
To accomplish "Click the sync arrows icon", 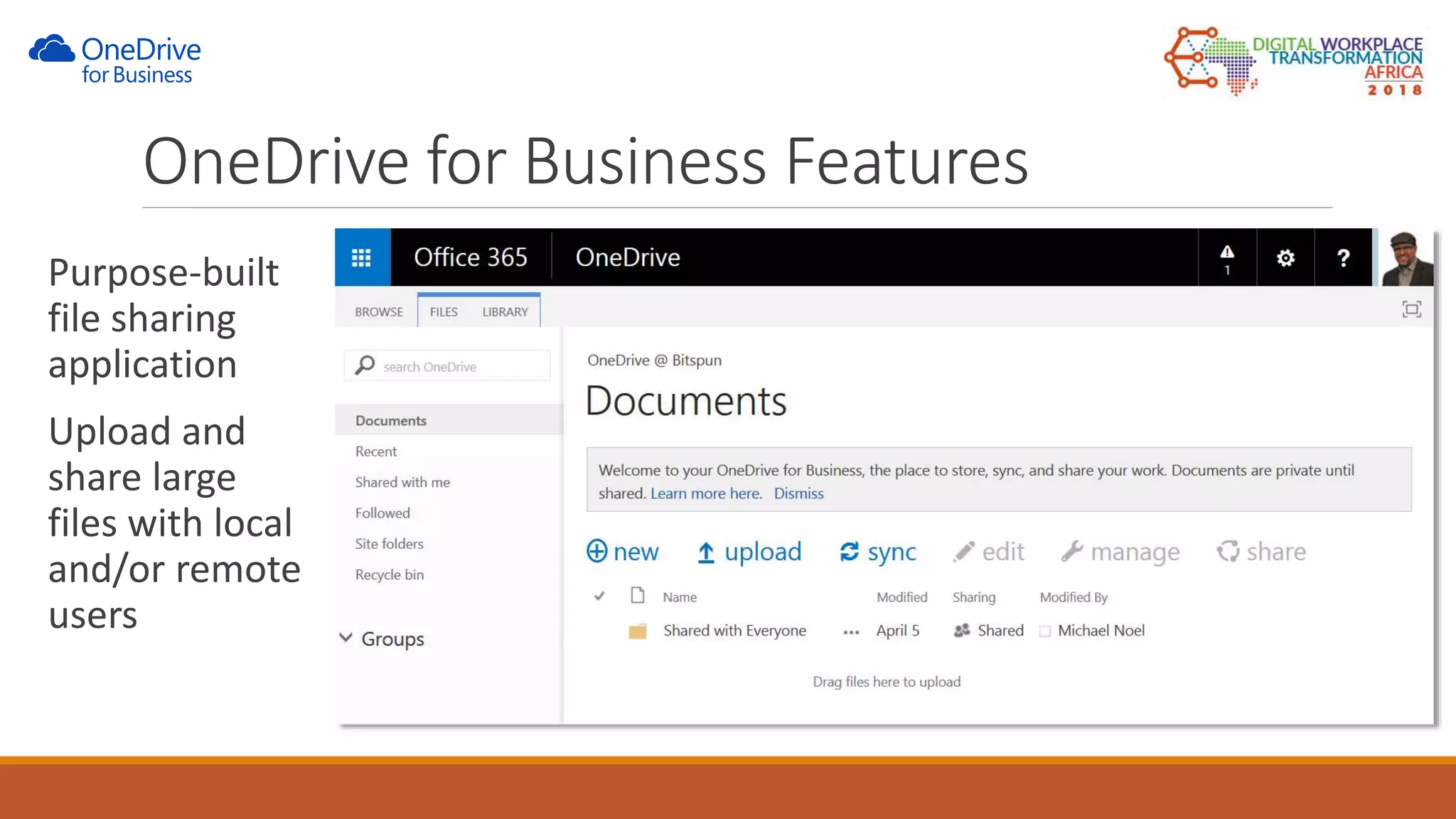I will tap(850, 552).
